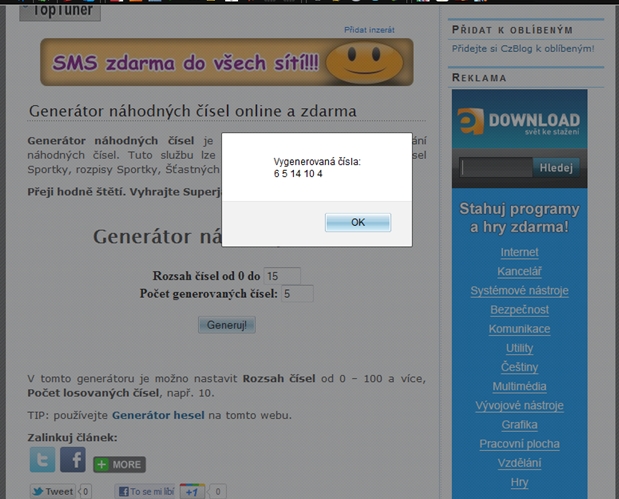The width and height of the screenshot is (619, 499).
Task: Open the green plus MORE sharing button
Action: [x=119, y=465]
